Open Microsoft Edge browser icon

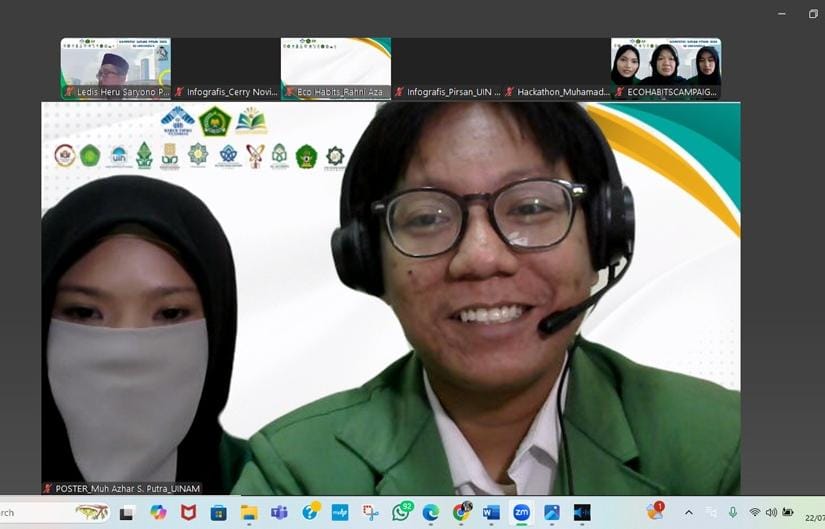pyautogui.click(x=431, y=513)
